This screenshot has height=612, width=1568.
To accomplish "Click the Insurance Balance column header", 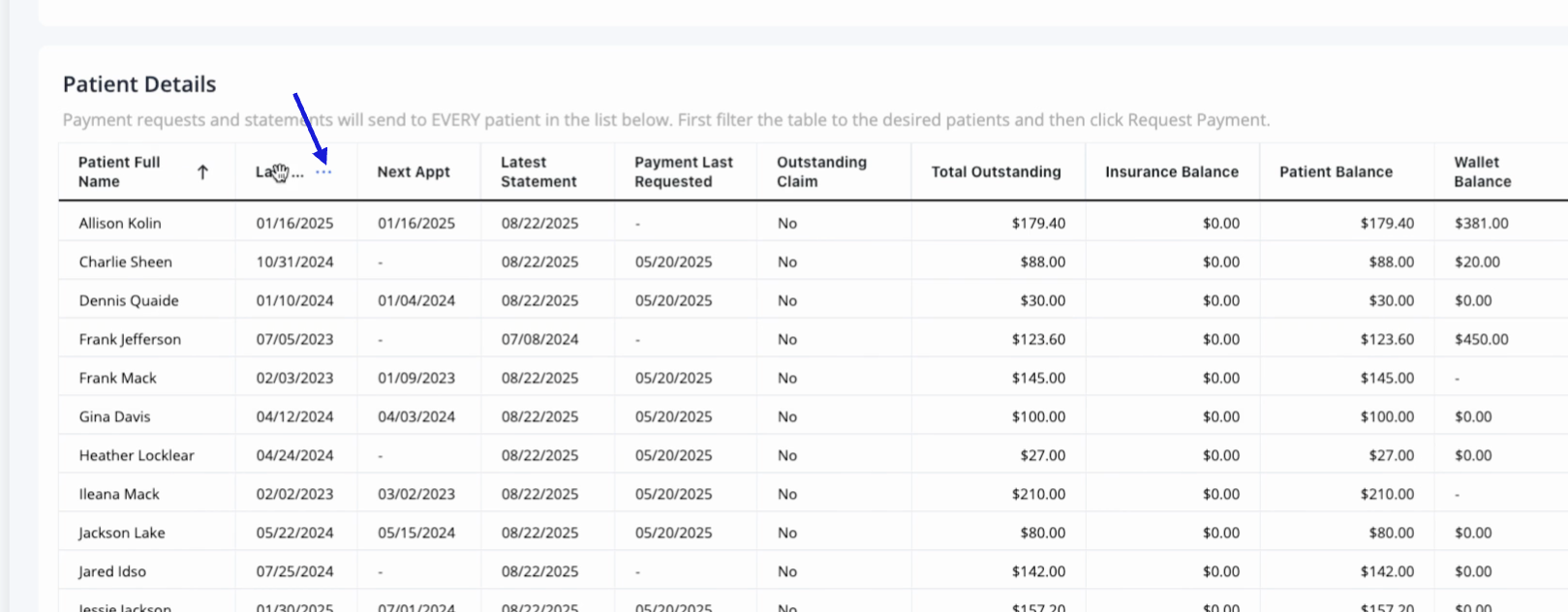I will (x=1171, y=172).
